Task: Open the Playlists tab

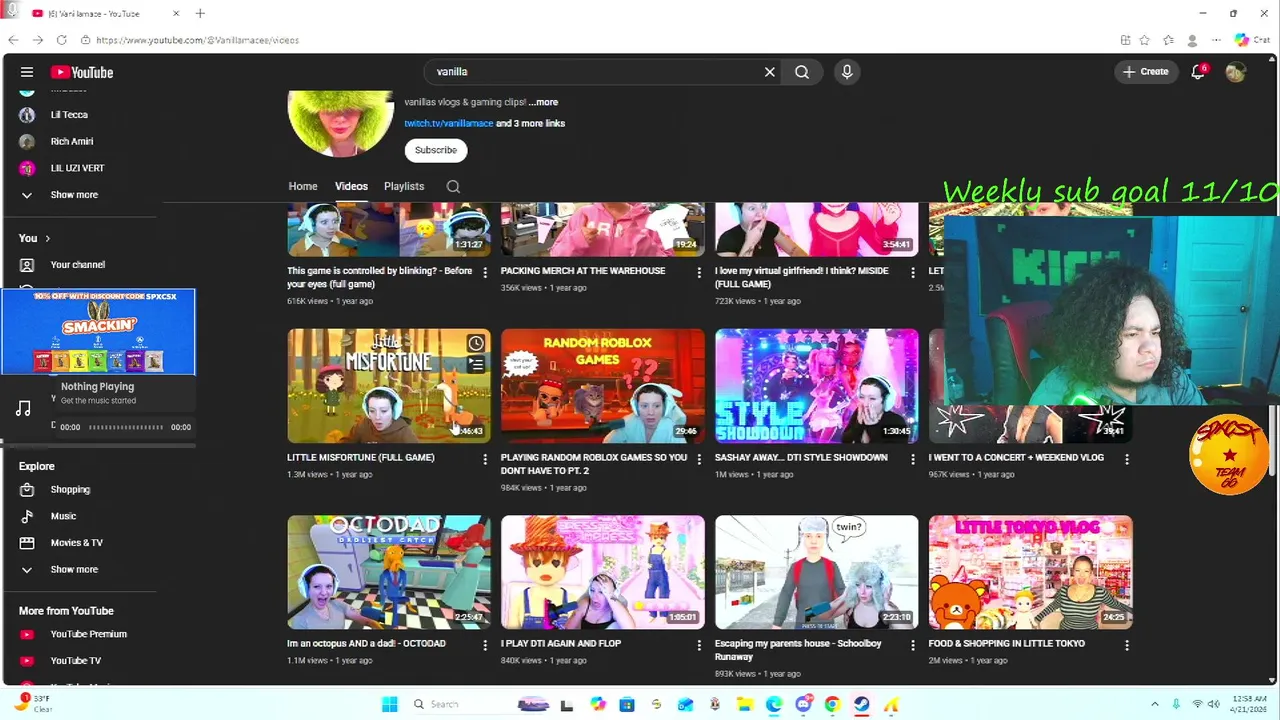Action: (404, 186)
